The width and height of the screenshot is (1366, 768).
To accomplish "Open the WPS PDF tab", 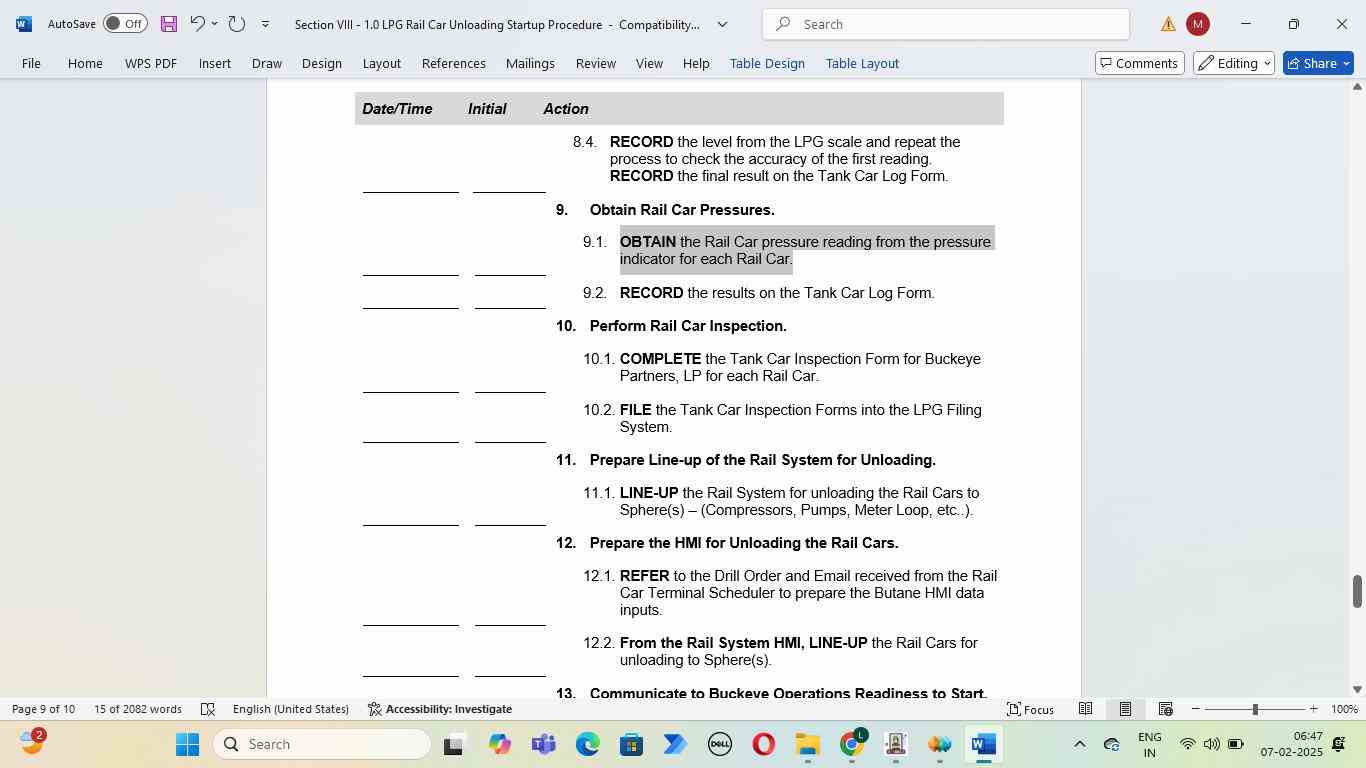I will (x=151, y=63).
